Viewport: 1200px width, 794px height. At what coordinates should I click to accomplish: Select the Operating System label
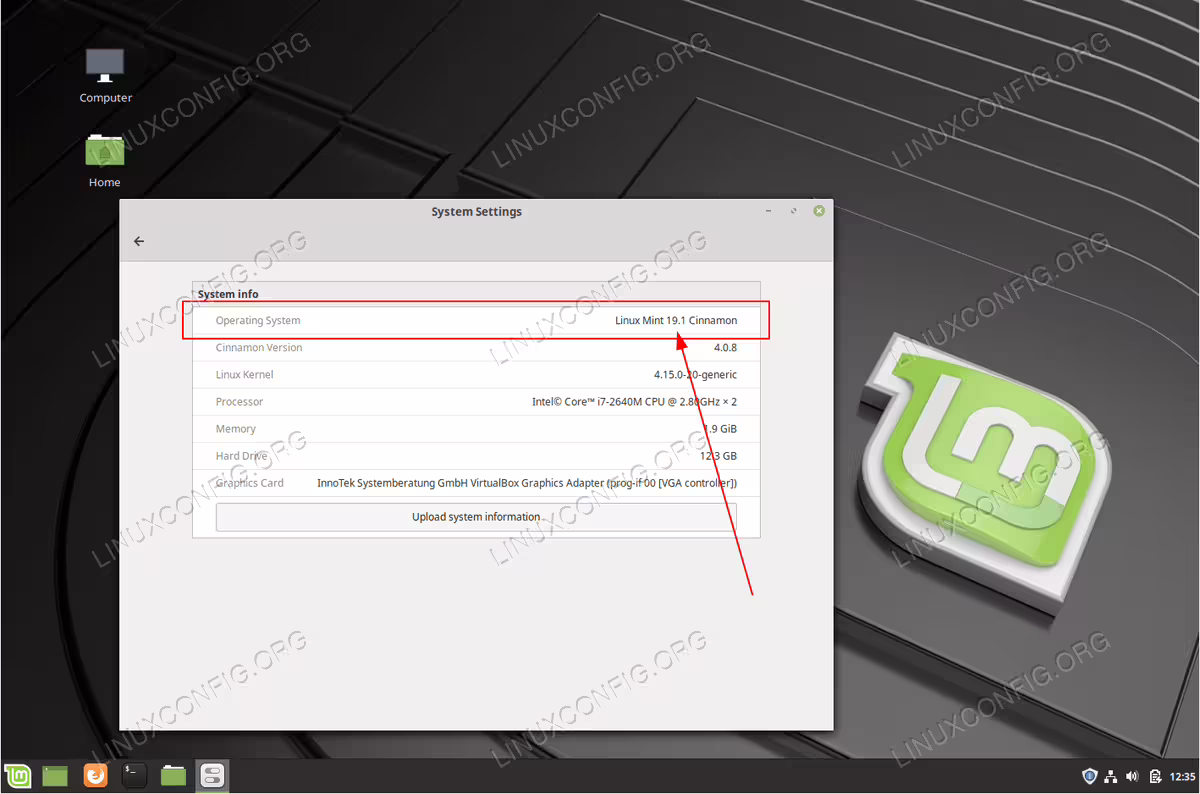[258, 321]
